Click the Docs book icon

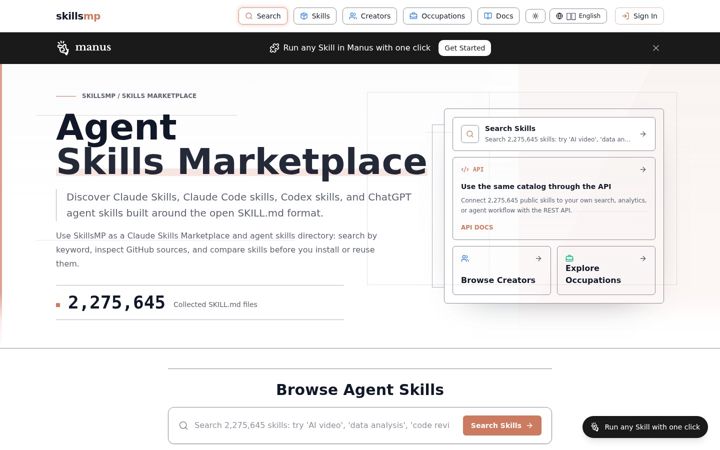(488, 16)
